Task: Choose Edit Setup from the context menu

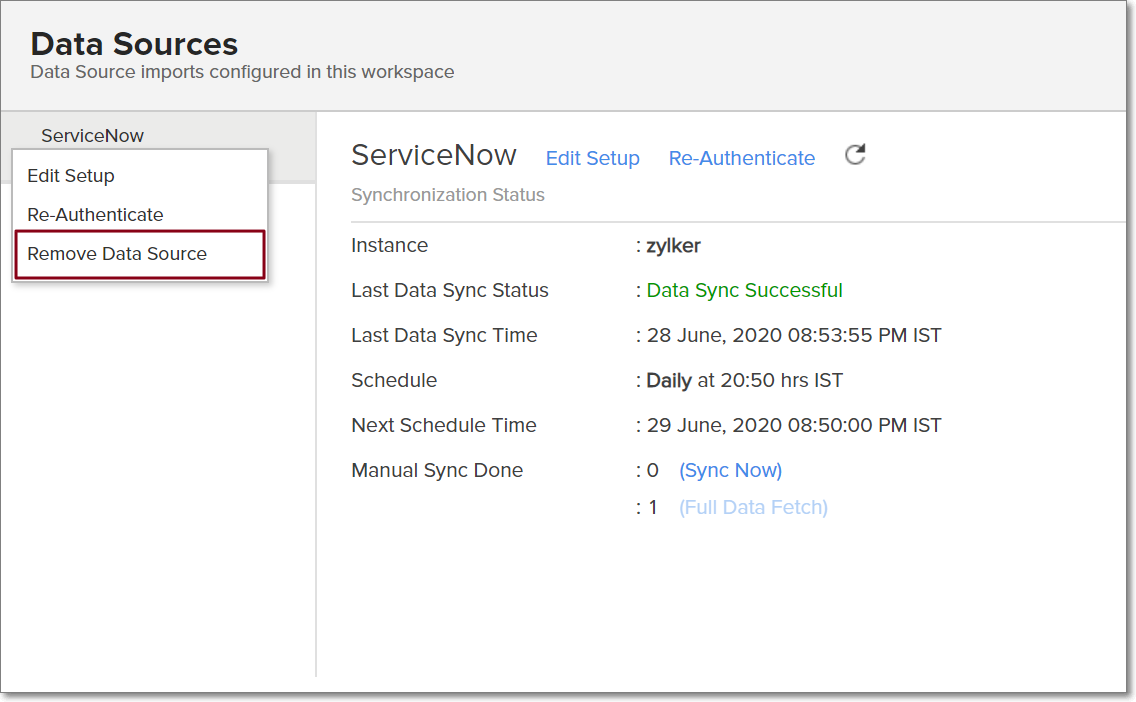Action: click(x=71, y=176)
